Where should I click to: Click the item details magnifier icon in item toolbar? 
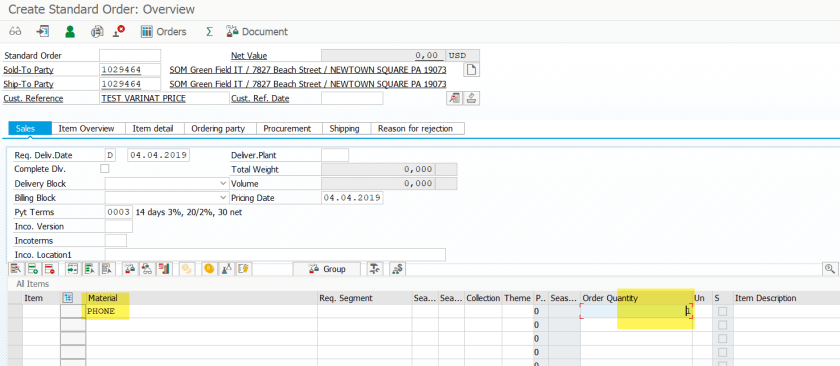tap(16, 268)
